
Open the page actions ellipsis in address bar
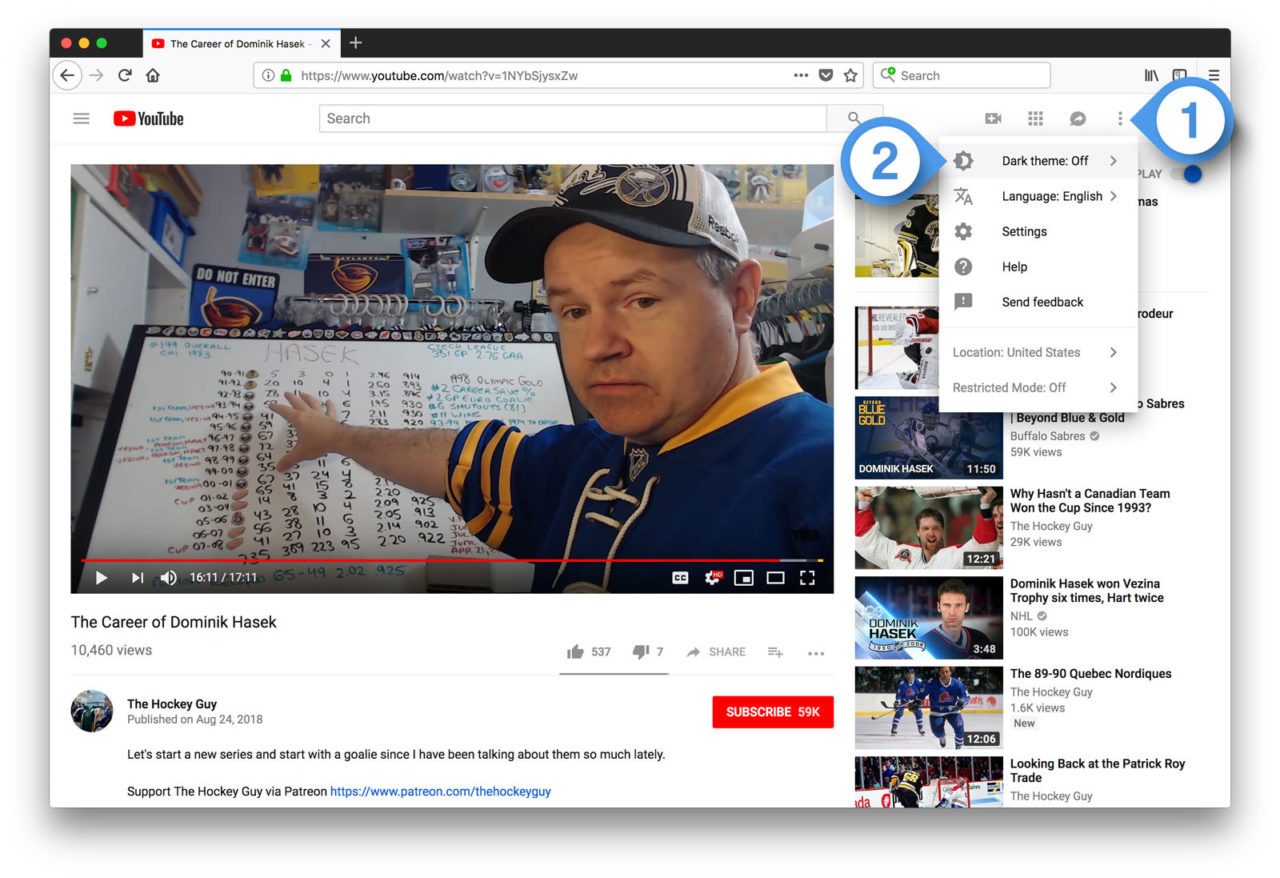click(x=801, y=75)
